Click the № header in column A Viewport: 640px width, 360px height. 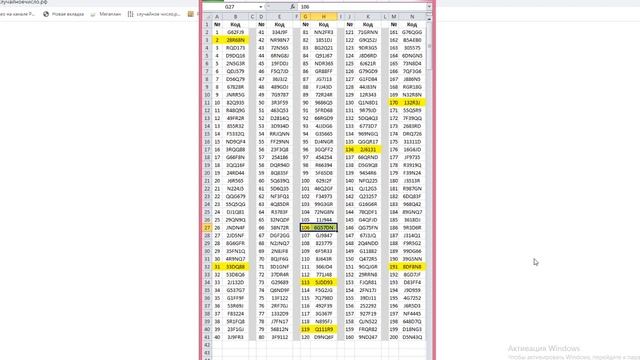[x=217, y=24]
